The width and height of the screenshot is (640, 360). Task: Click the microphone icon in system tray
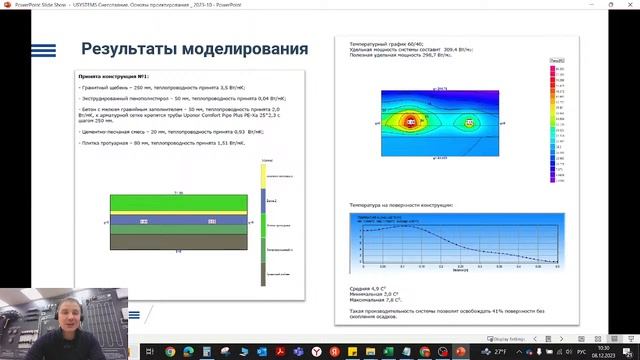(539, 351)
